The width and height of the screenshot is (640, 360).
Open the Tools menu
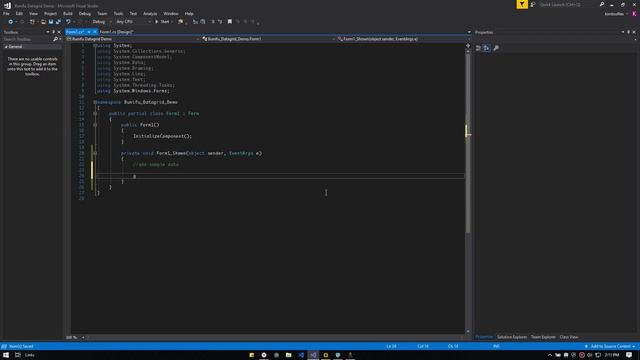pos(118,13)
